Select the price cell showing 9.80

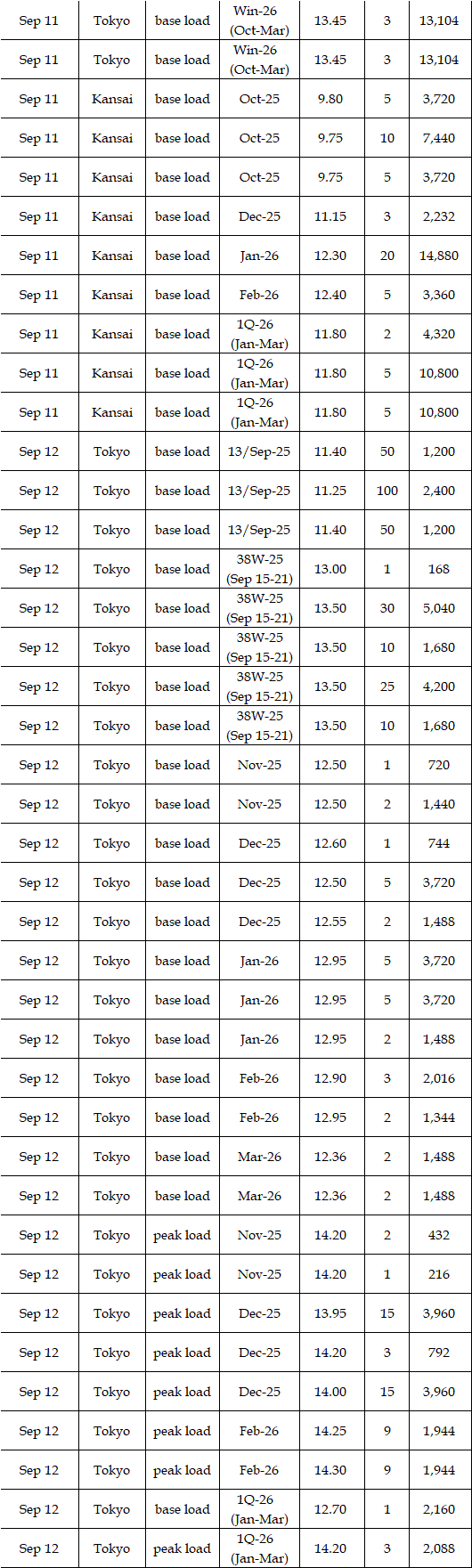pyautogui.click(x=330, y=99)
